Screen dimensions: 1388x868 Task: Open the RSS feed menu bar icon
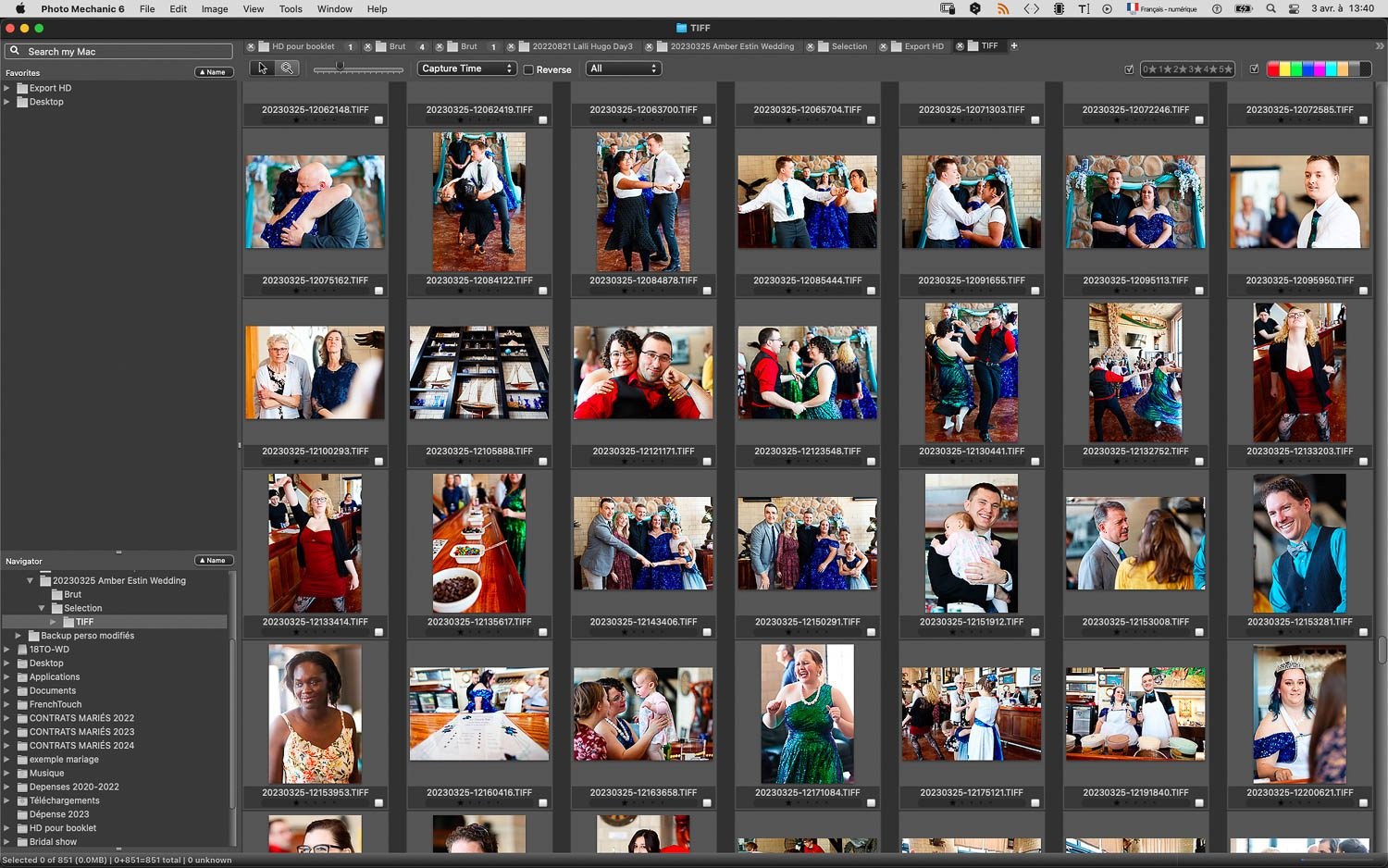[1003, 8]
